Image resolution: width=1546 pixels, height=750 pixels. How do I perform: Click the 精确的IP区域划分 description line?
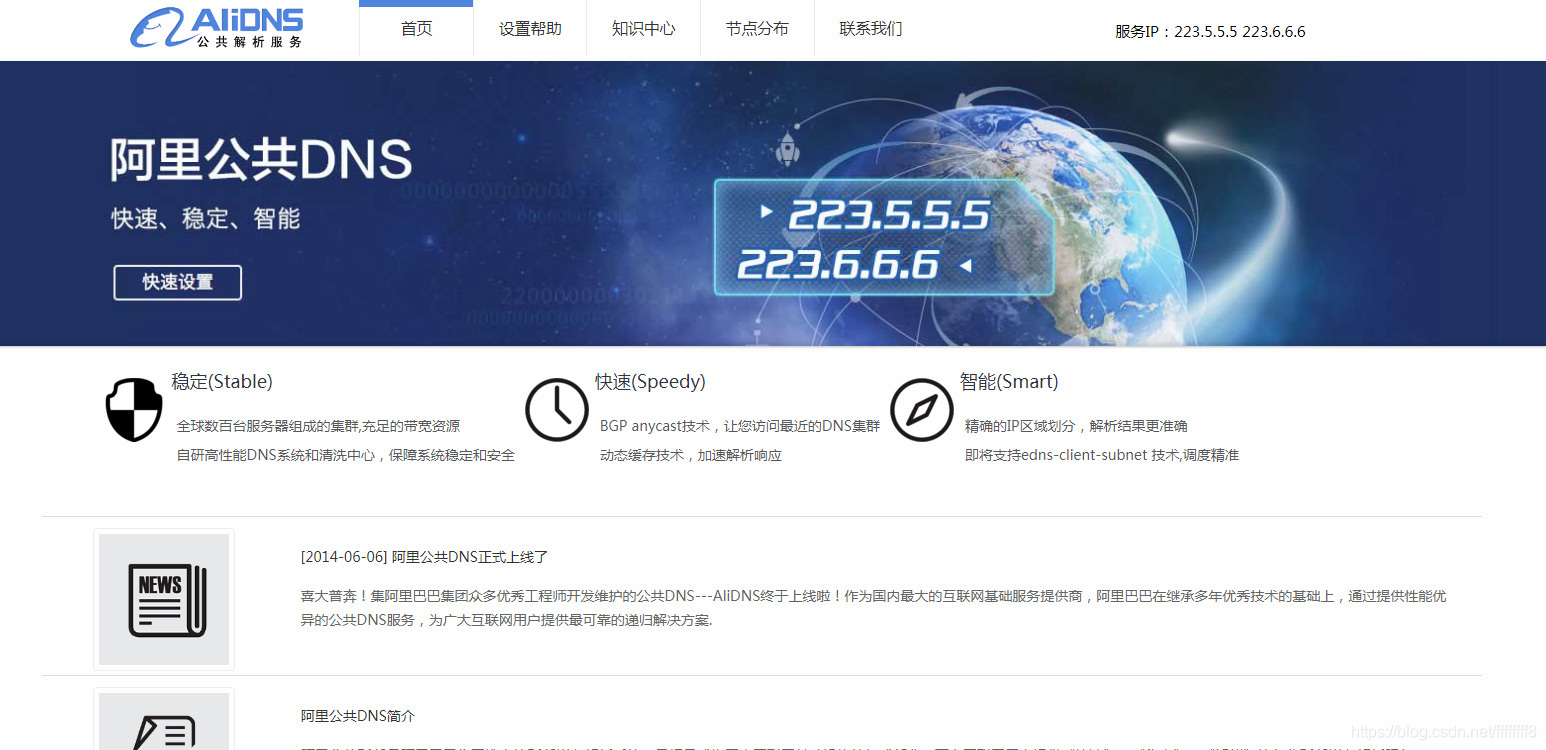(x=1076, y=426)
